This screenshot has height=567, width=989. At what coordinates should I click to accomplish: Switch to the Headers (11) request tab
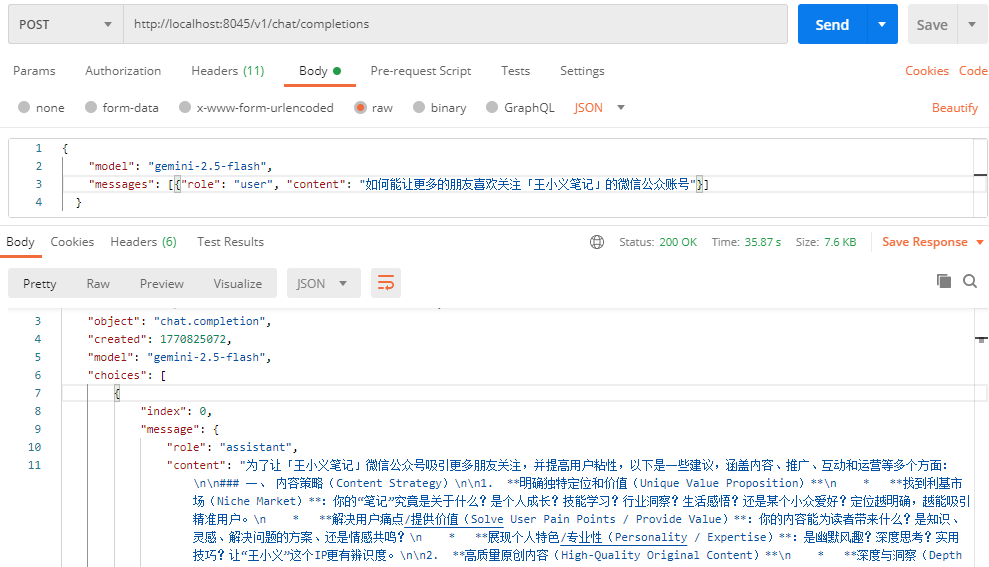click(x=227, y=71)
